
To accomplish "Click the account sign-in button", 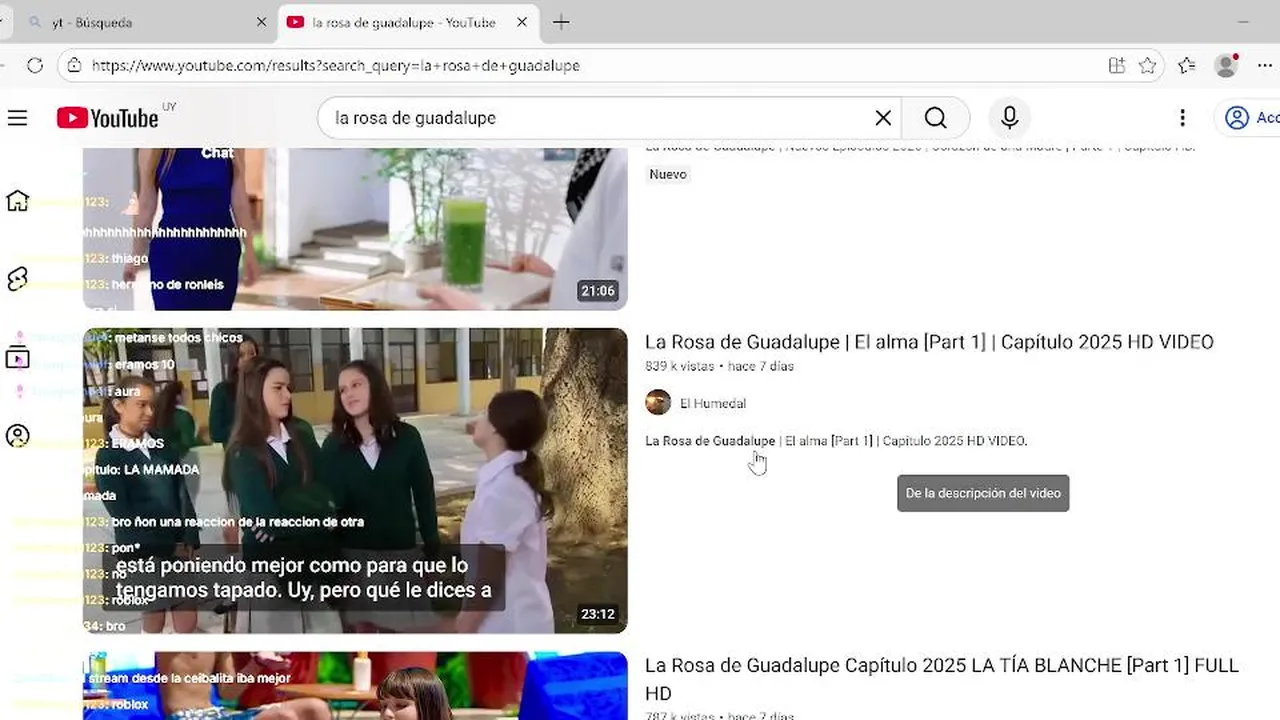I will [1250, 118].
